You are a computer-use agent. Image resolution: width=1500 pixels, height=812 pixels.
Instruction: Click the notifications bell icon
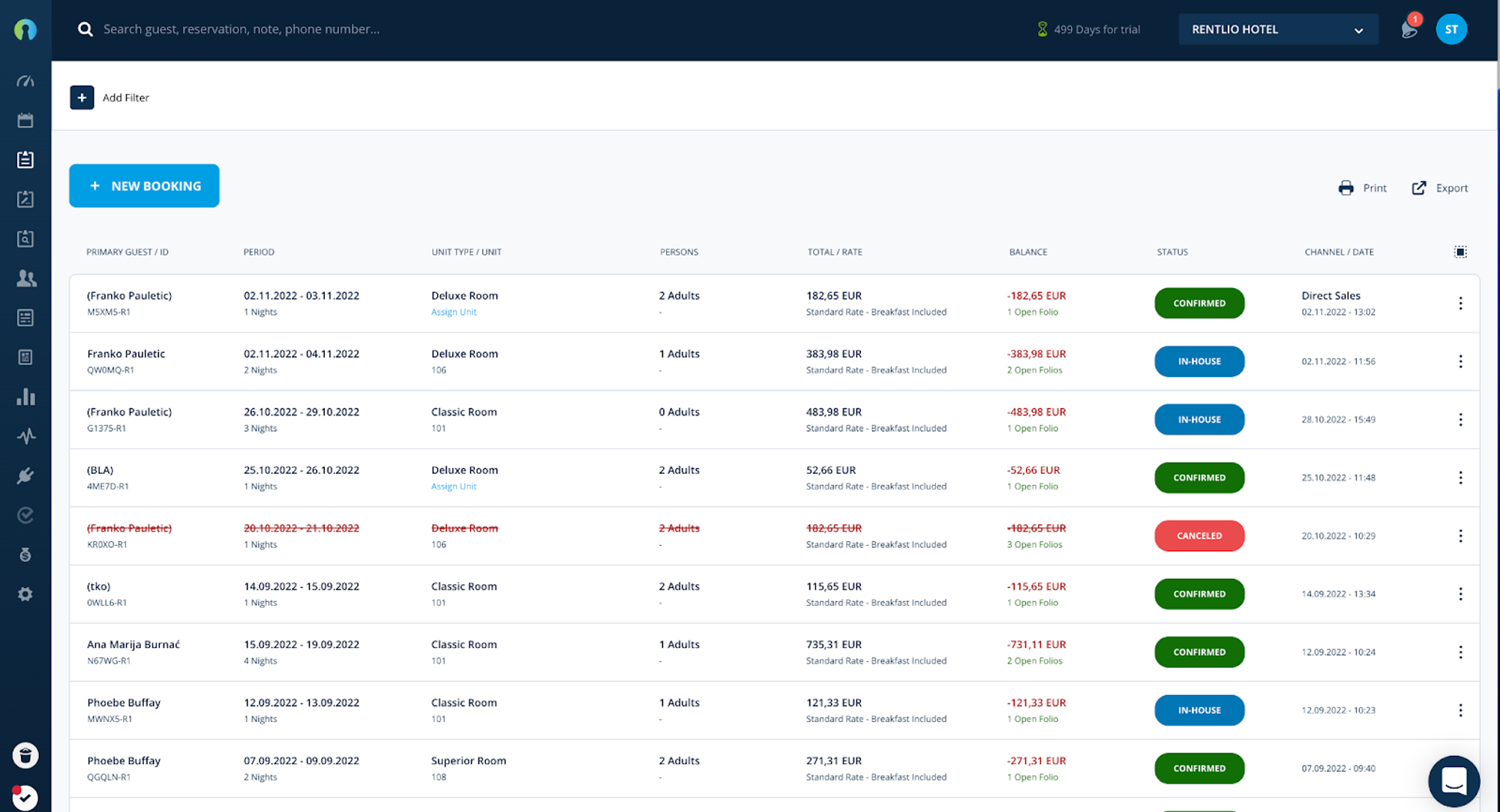[1408, 29]
